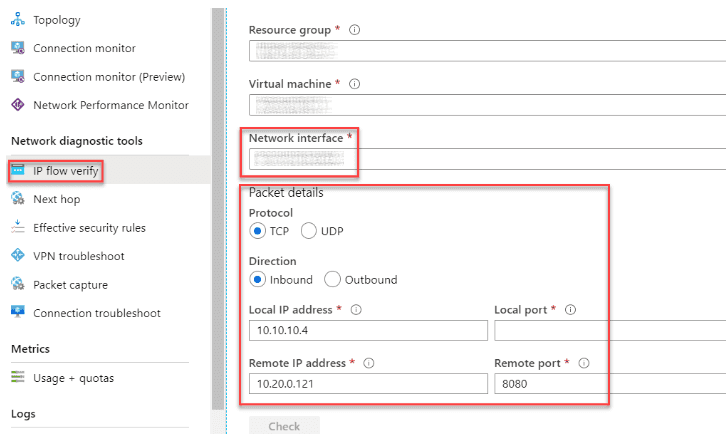Click the info icon beside Remote IP address

click(369, 363)
